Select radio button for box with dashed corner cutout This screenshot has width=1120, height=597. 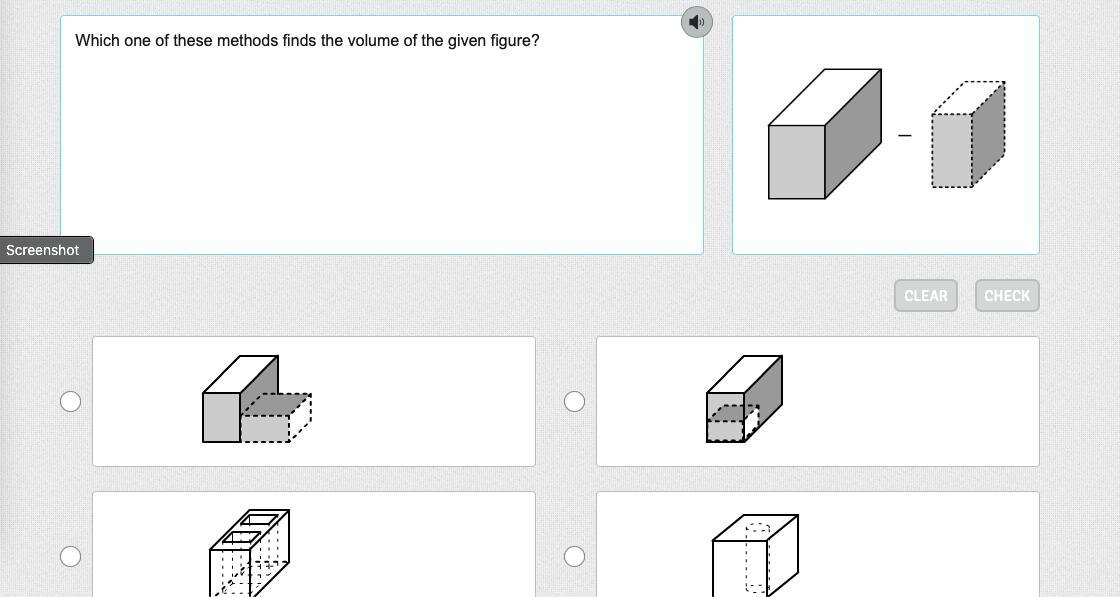pyautogui.click(x=574, y=401)
